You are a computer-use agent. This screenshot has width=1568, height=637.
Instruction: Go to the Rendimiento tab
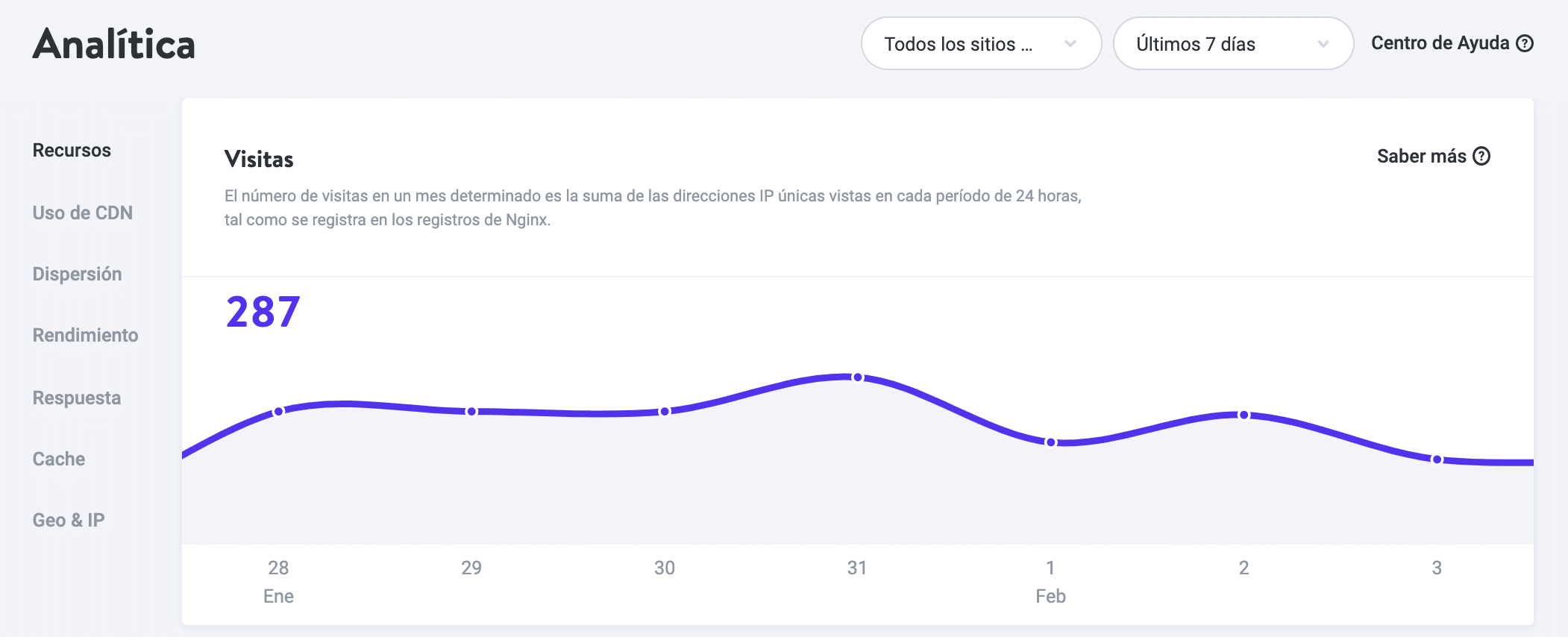coord(86,335)
